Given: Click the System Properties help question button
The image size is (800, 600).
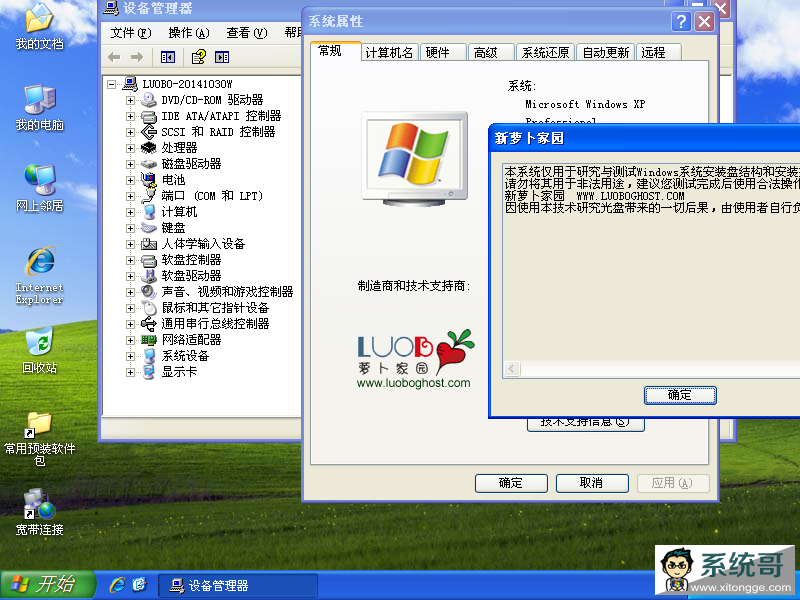Looking at the screenshot, I should tap(681, 22).
